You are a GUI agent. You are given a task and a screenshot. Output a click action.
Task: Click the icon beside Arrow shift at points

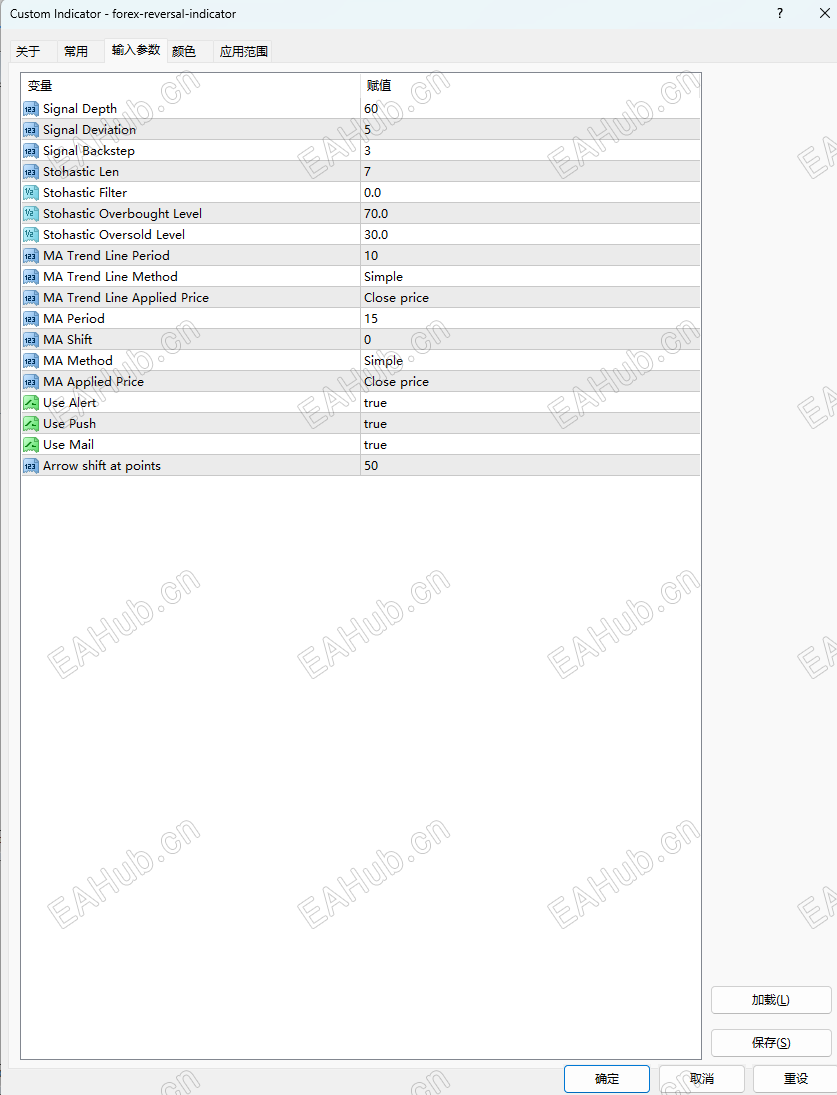[31, 465]
